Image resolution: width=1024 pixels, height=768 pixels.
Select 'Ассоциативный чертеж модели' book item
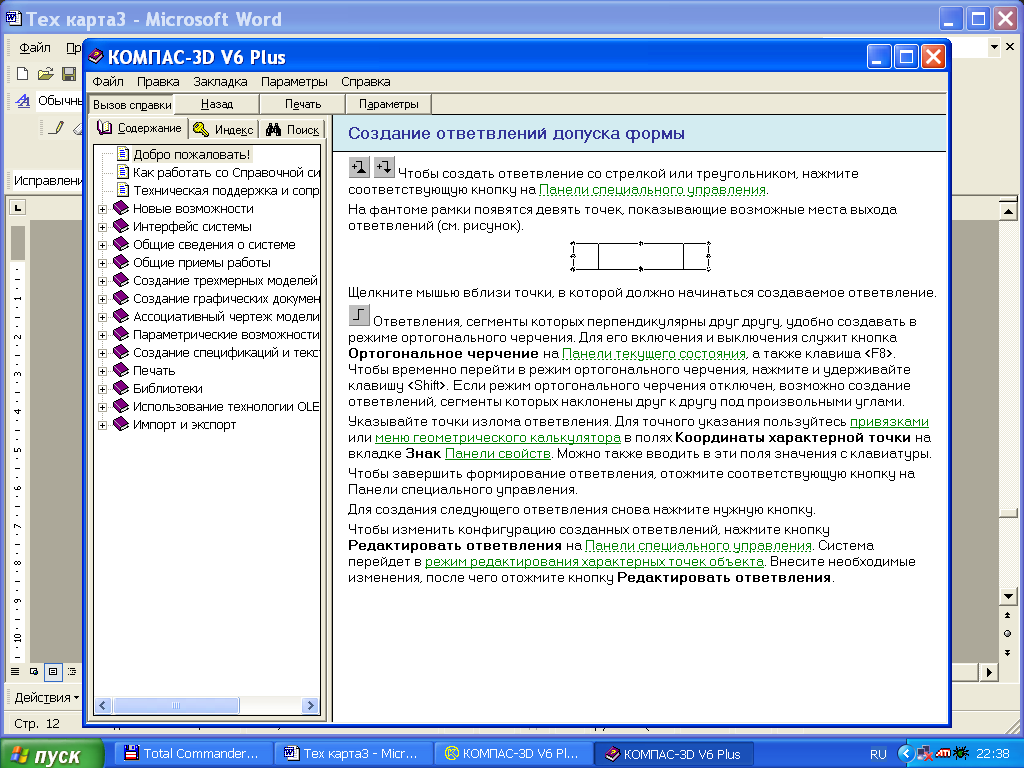(x=226, y=317)
